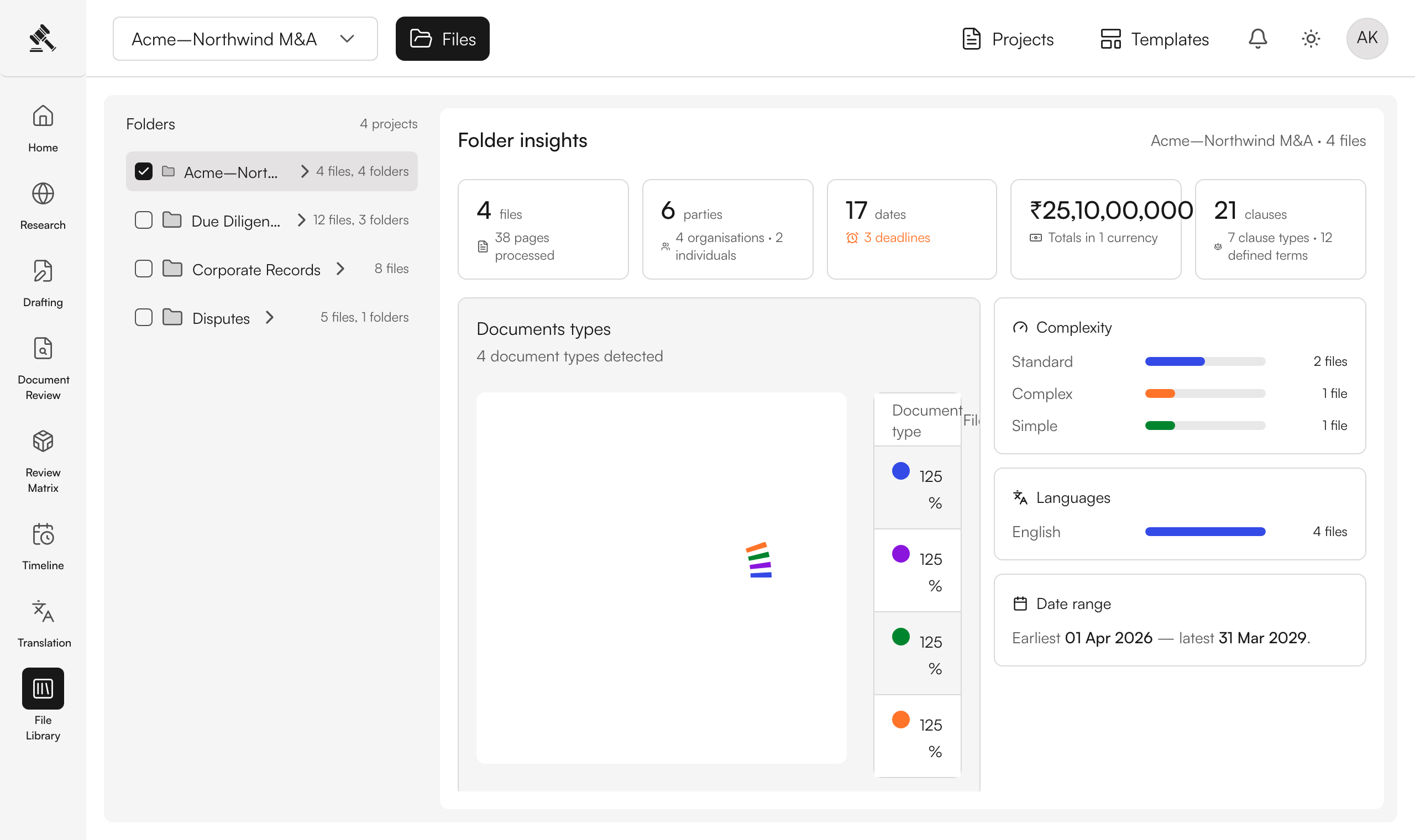The width and height of the screenshot is (1415, 840).
Task: Click the 6 parties summary card
Action: (x=727, y=229)
